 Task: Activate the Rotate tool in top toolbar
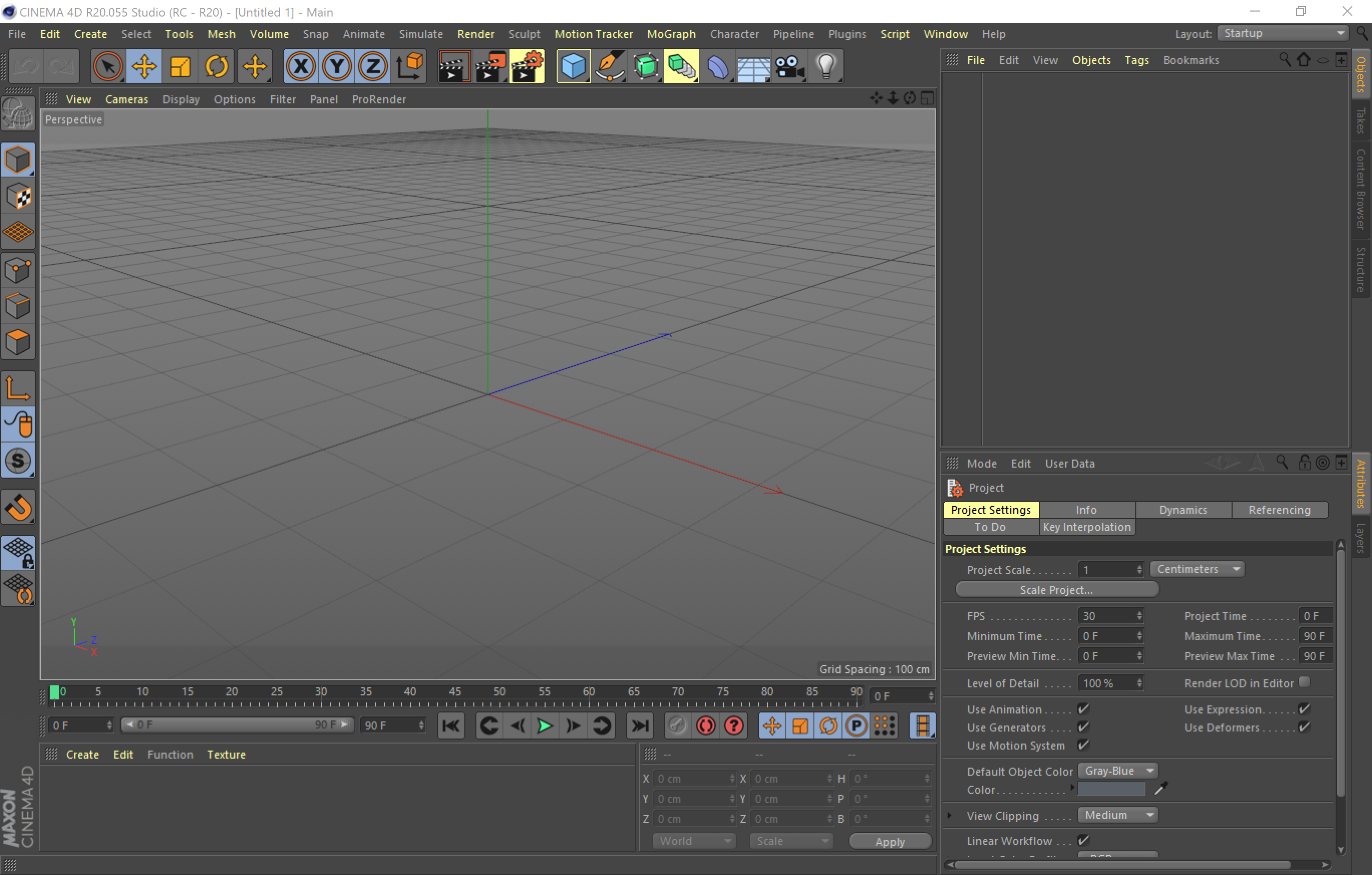(217, 67)
